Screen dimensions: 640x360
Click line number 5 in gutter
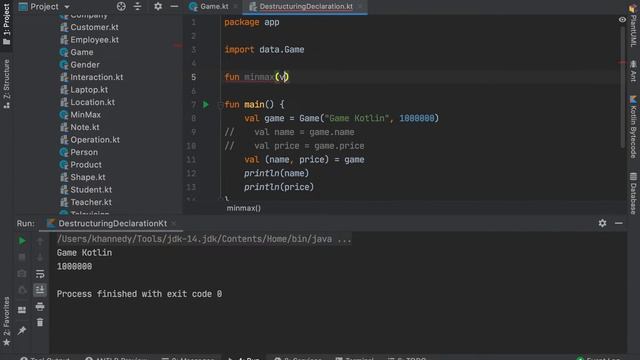[193, 77]
